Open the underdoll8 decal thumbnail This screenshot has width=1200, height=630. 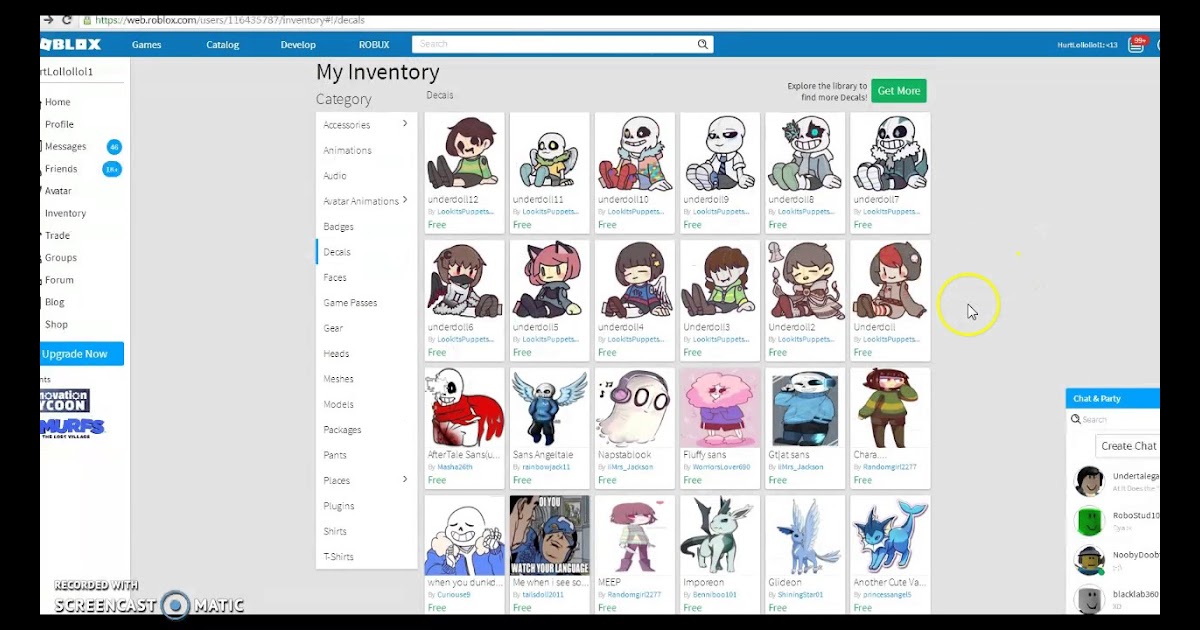point(805,152)
